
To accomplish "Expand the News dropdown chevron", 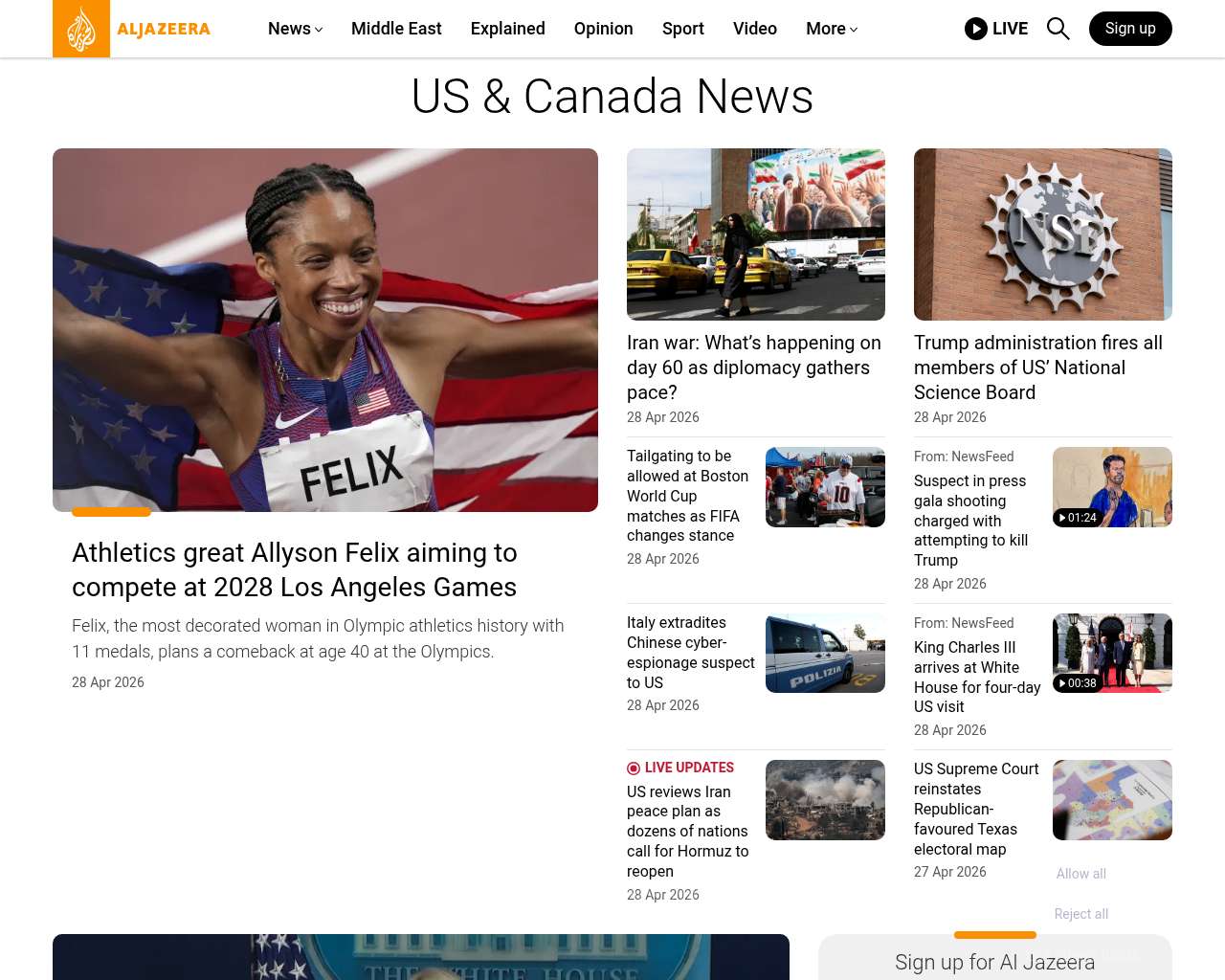I will (319, 30).
